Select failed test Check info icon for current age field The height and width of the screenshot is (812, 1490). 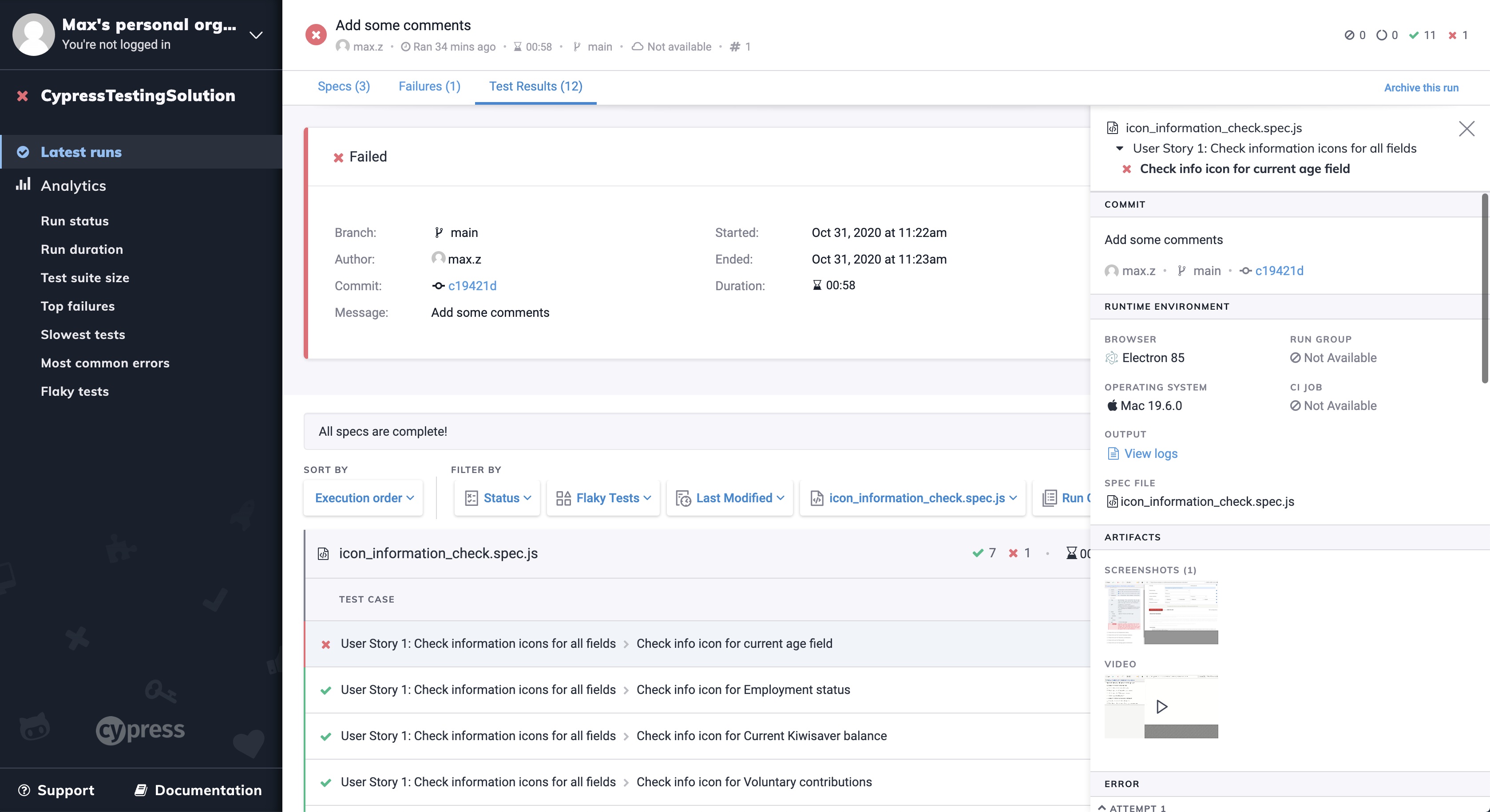(697, 643)
